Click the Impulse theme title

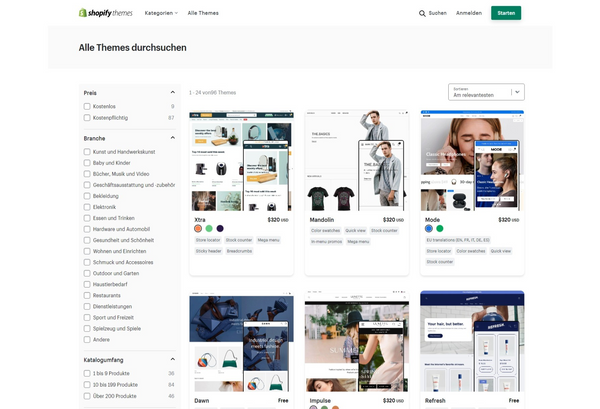coord(320,401)
